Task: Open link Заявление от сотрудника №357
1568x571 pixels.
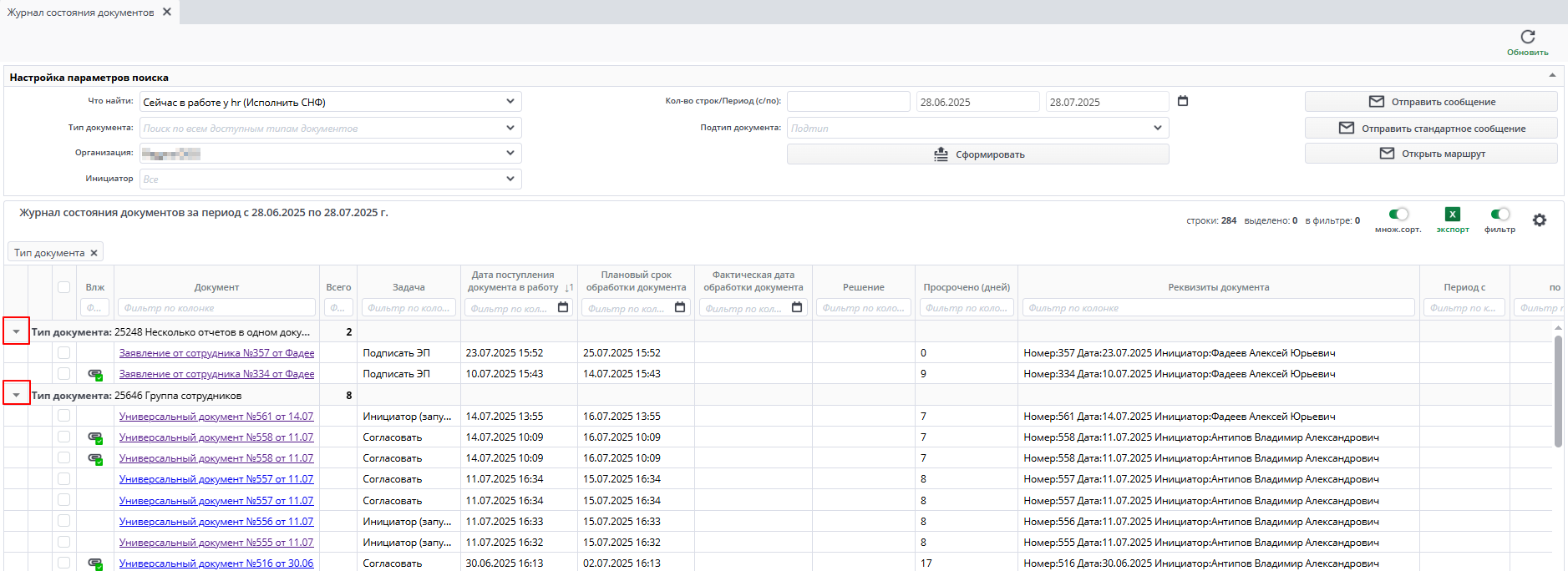Action: click(x=216, y=353)
